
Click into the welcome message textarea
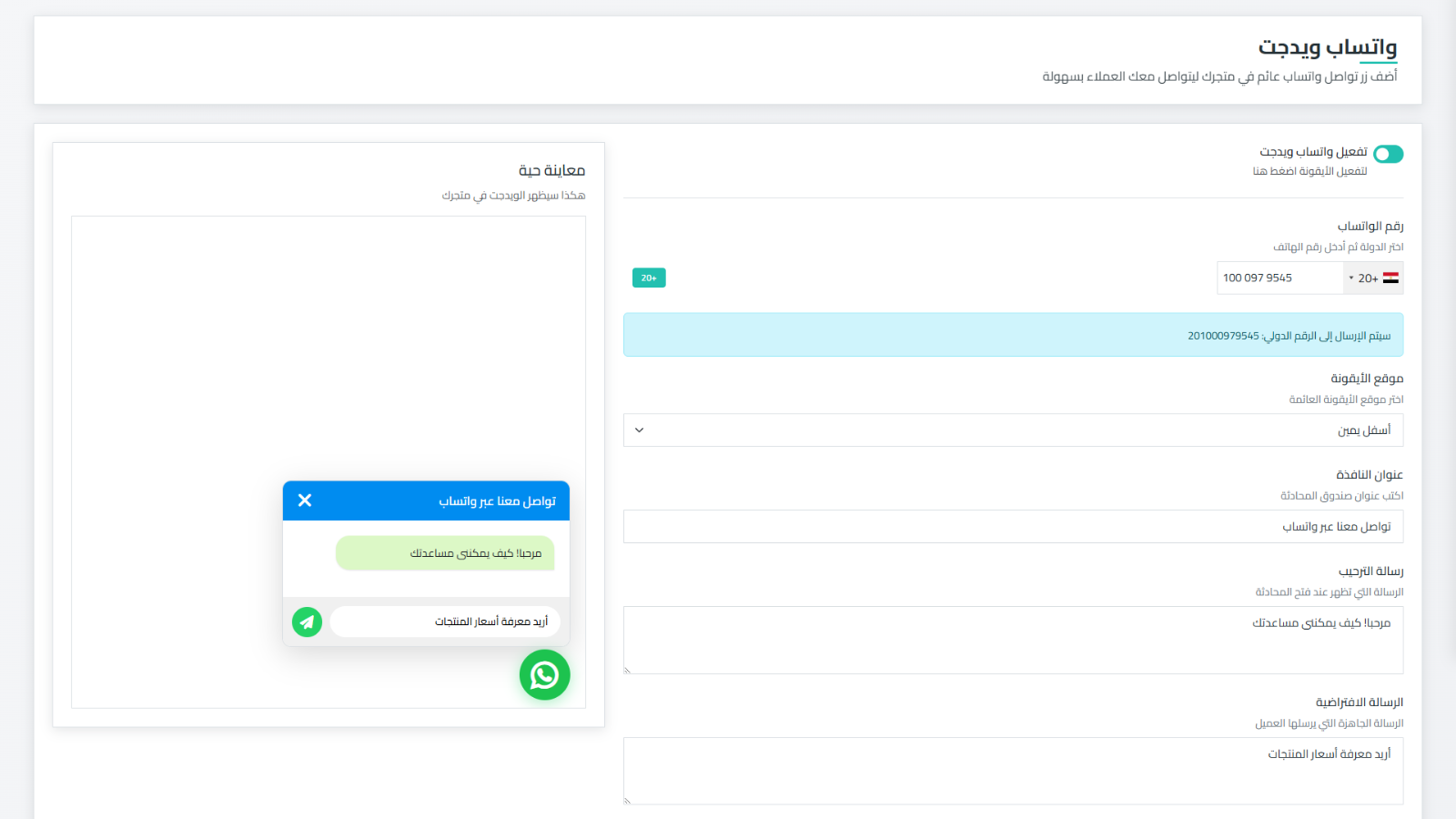pos(1013,640)
